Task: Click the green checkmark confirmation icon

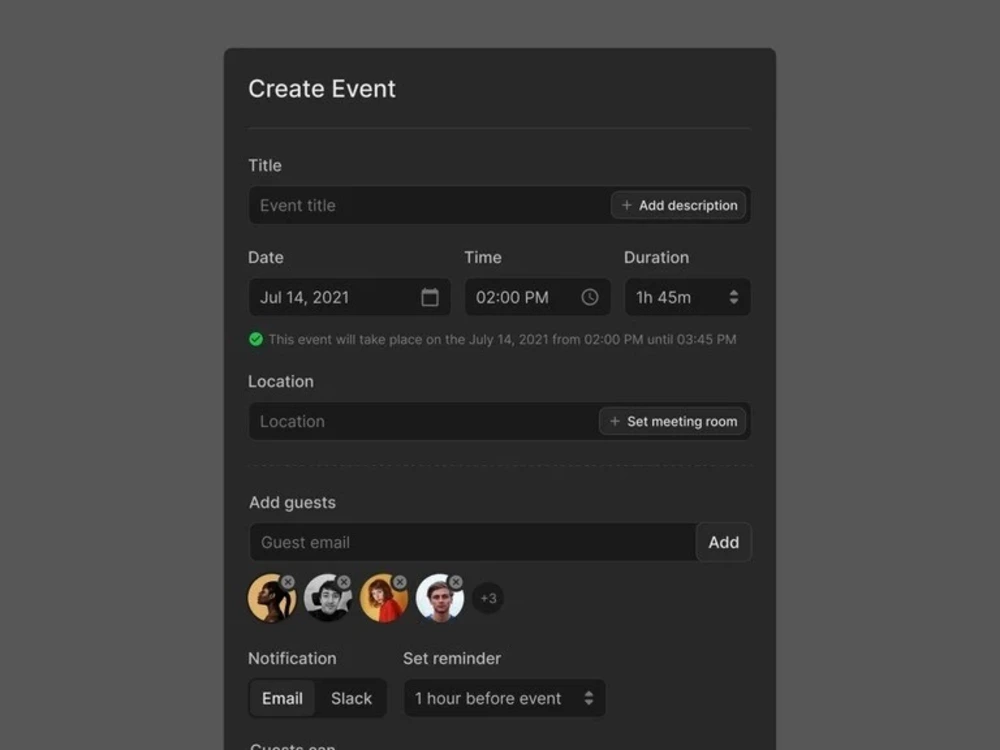Action: point(256,339)
